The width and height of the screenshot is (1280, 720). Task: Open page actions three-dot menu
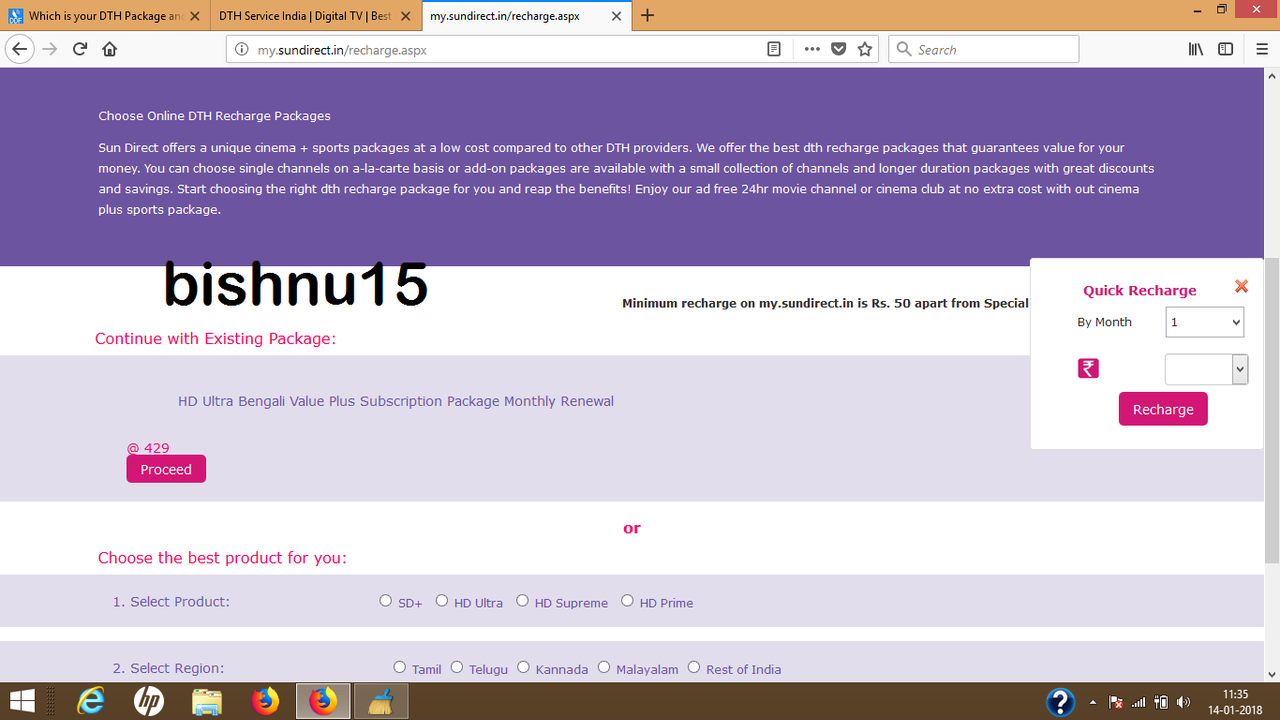(x=812, y=49)
